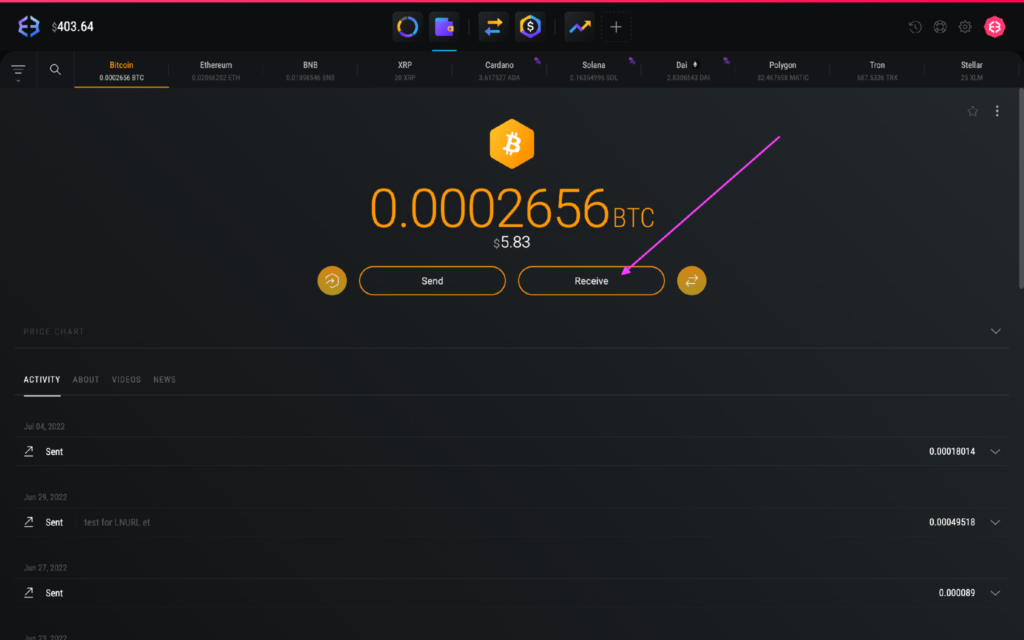
Task: Favorite Bitcoin with the star icon
Action: (x=972, y=111)
